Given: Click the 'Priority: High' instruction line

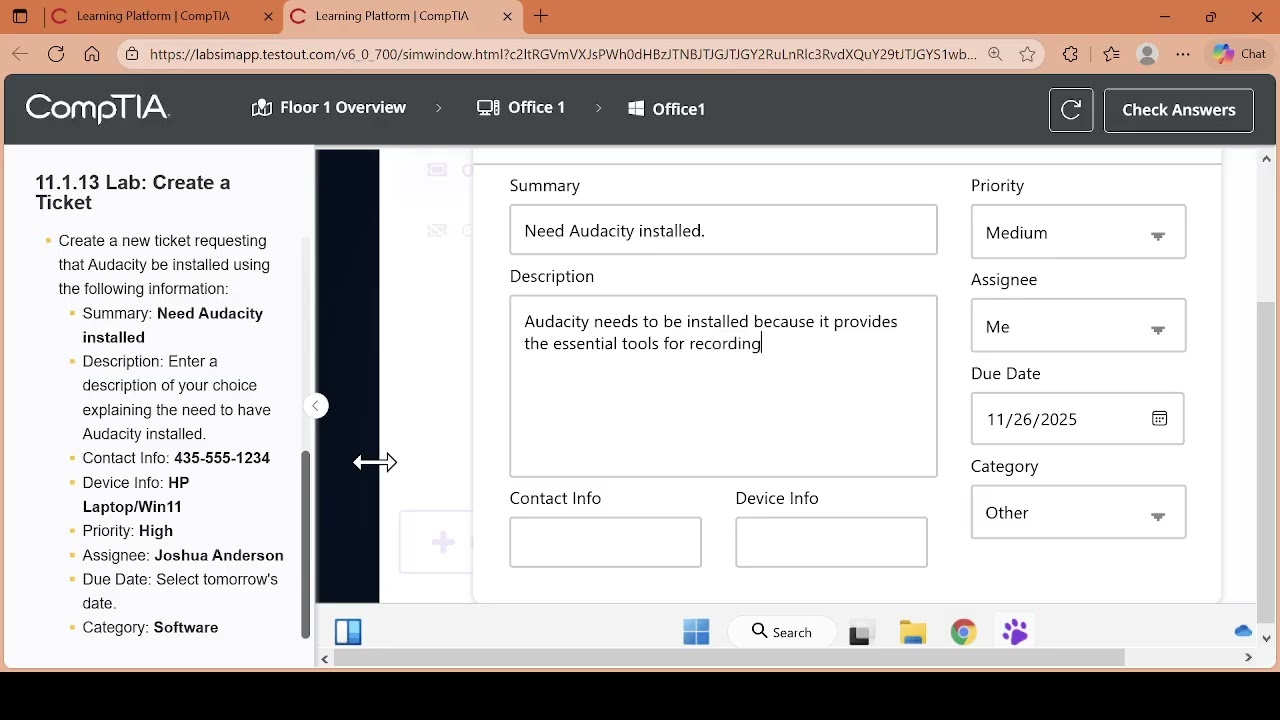Looking at the screenshot, I should tap(128, 531).
